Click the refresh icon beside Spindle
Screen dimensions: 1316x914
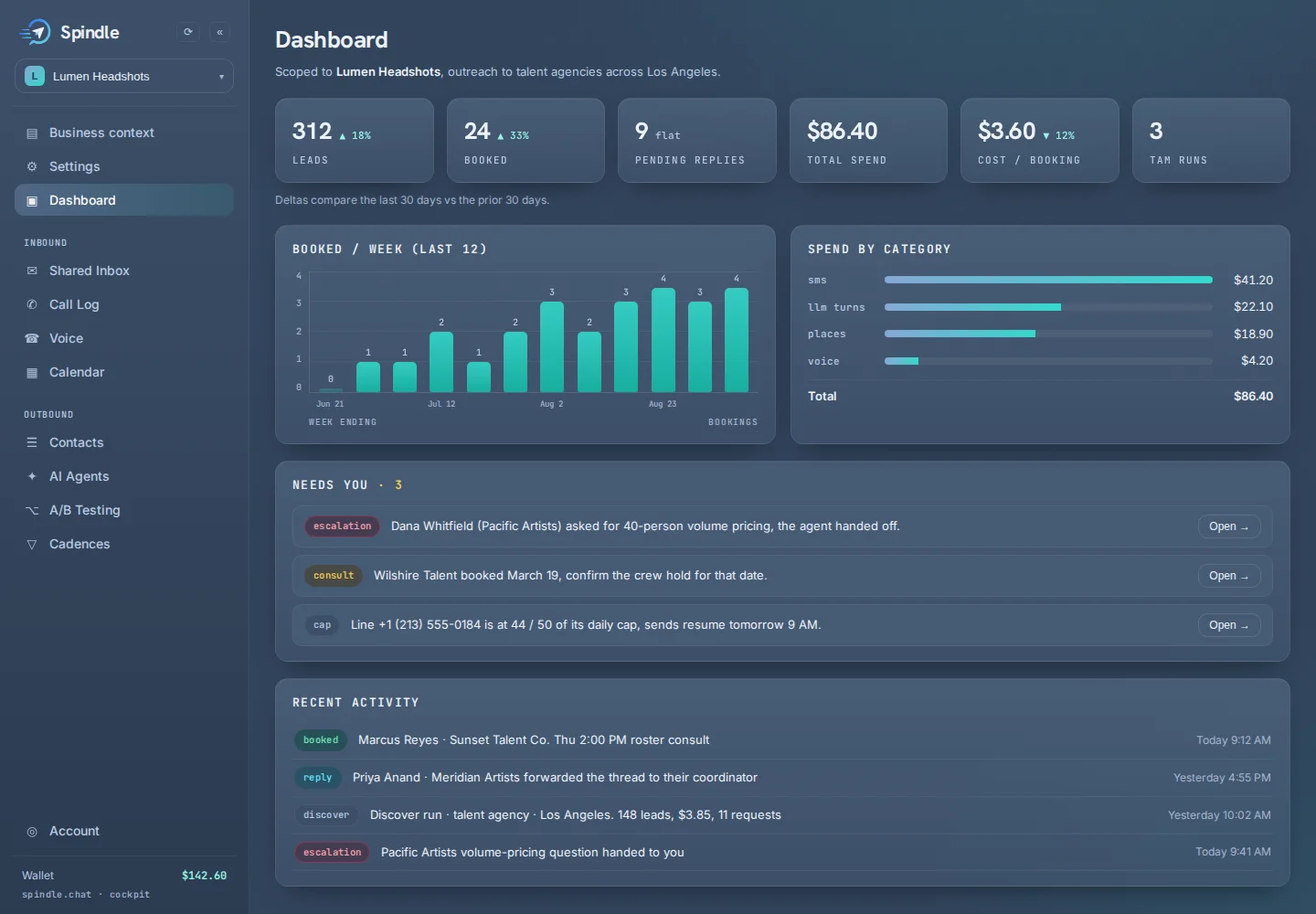tap(188, 32)
